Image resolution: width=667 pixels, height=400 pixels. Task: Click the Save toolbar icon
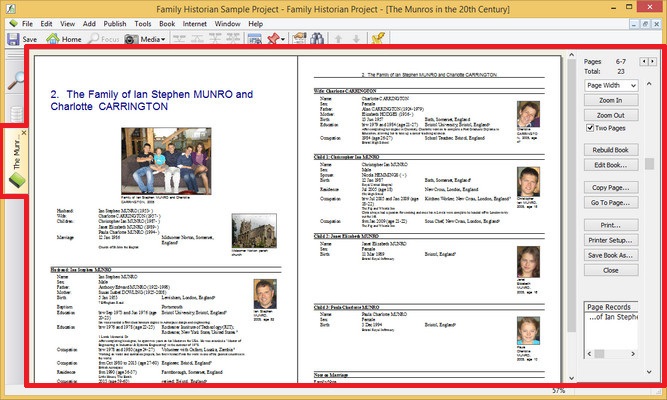pyautogui.click(x=21, y=39)
